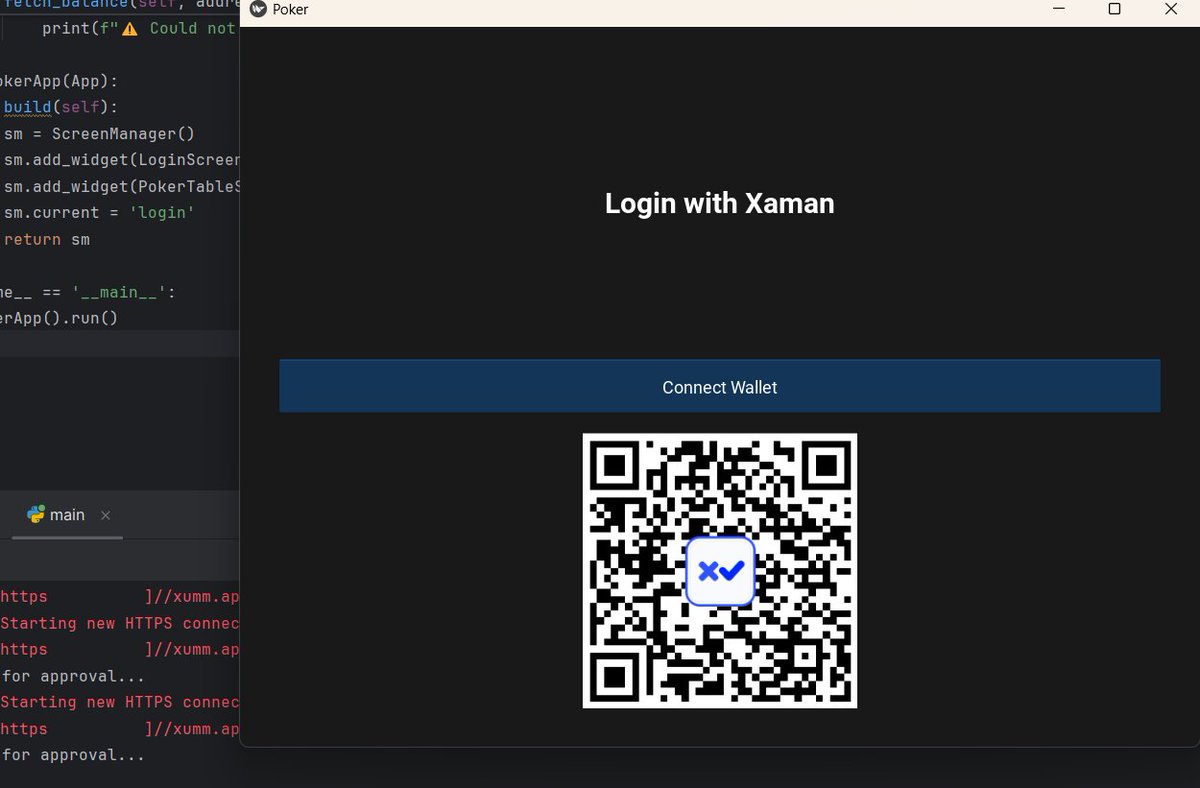Click the 'return sm' code line
Image resolution: width=1200 pixels, height=788 pixels.
click(47, 239)
